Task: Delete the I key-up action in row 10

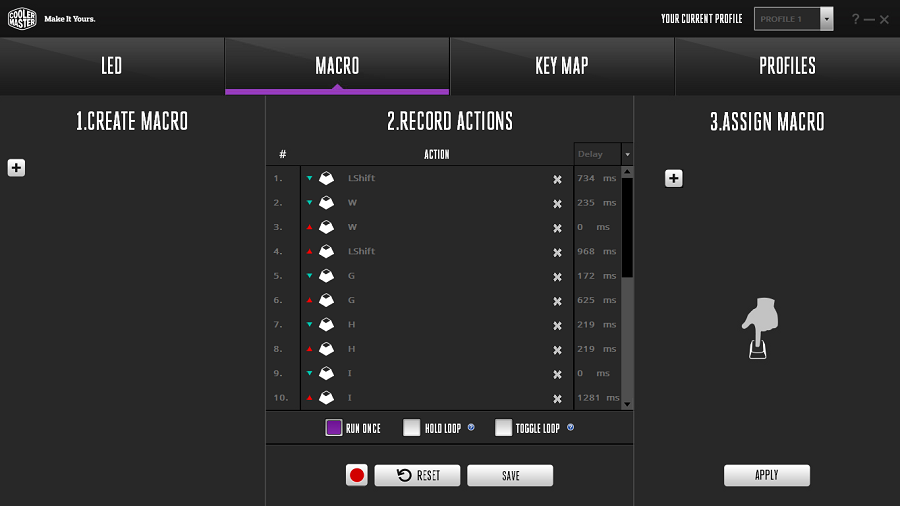Action: click(557, 399)
